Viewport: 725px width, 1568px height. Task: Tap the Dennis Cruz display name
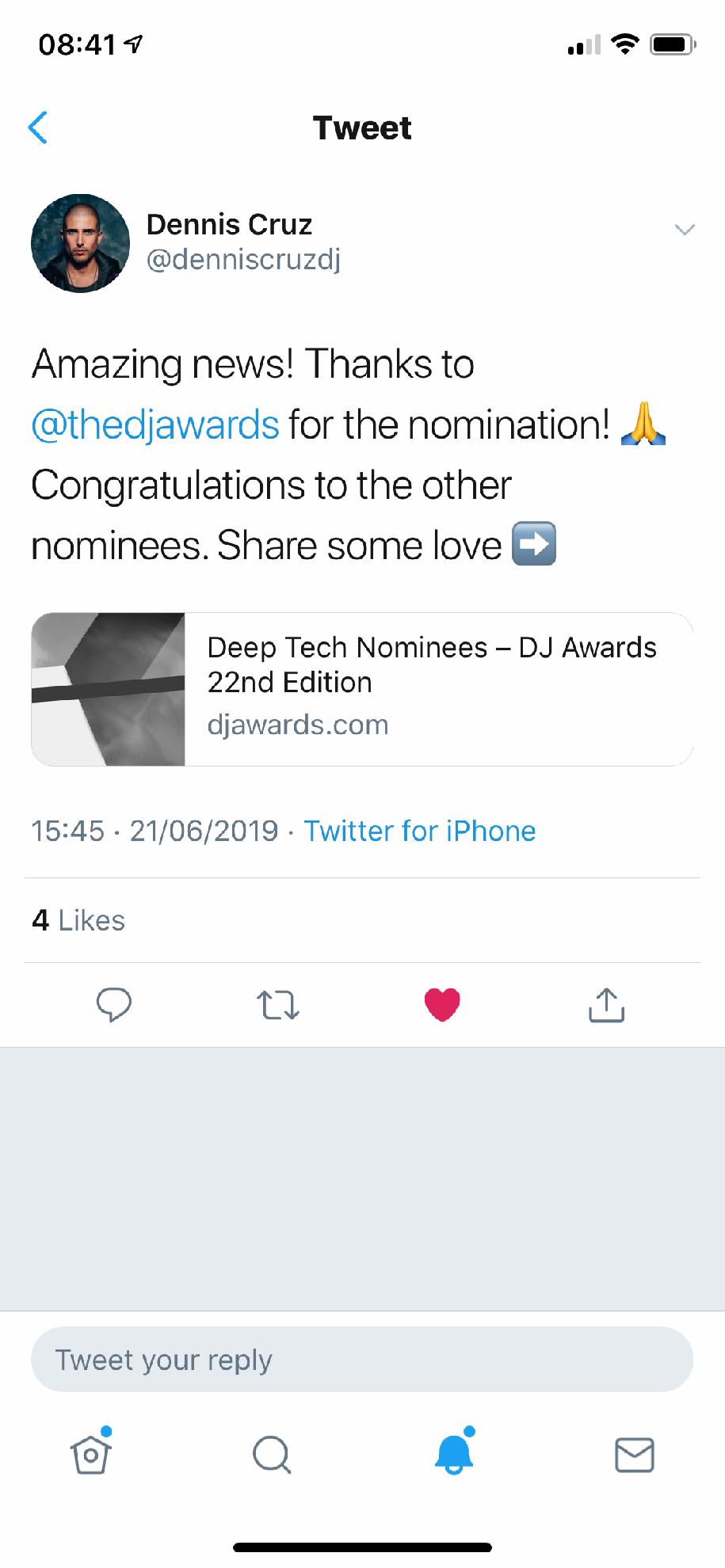tap(229, 224)
